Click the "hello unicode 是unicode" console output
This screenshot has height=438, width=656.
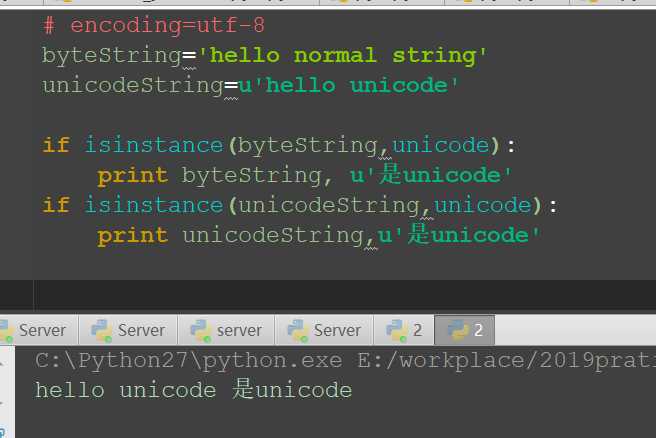pos(193,390)
